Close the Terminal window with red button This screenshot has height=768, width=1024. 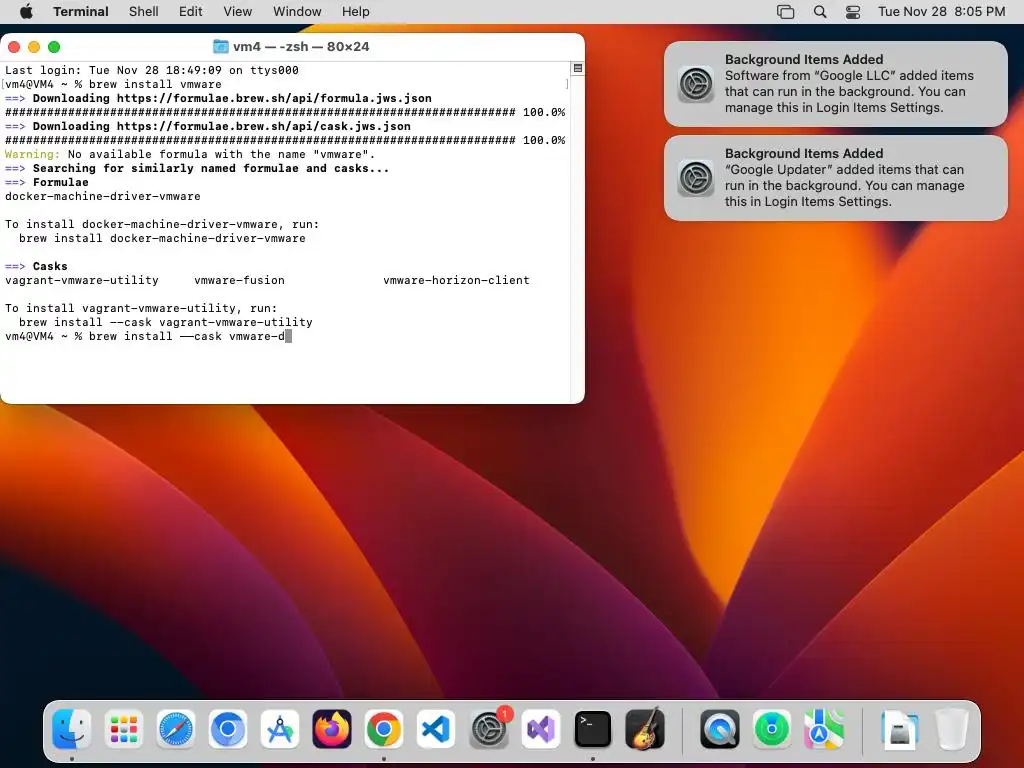(14, 46)
